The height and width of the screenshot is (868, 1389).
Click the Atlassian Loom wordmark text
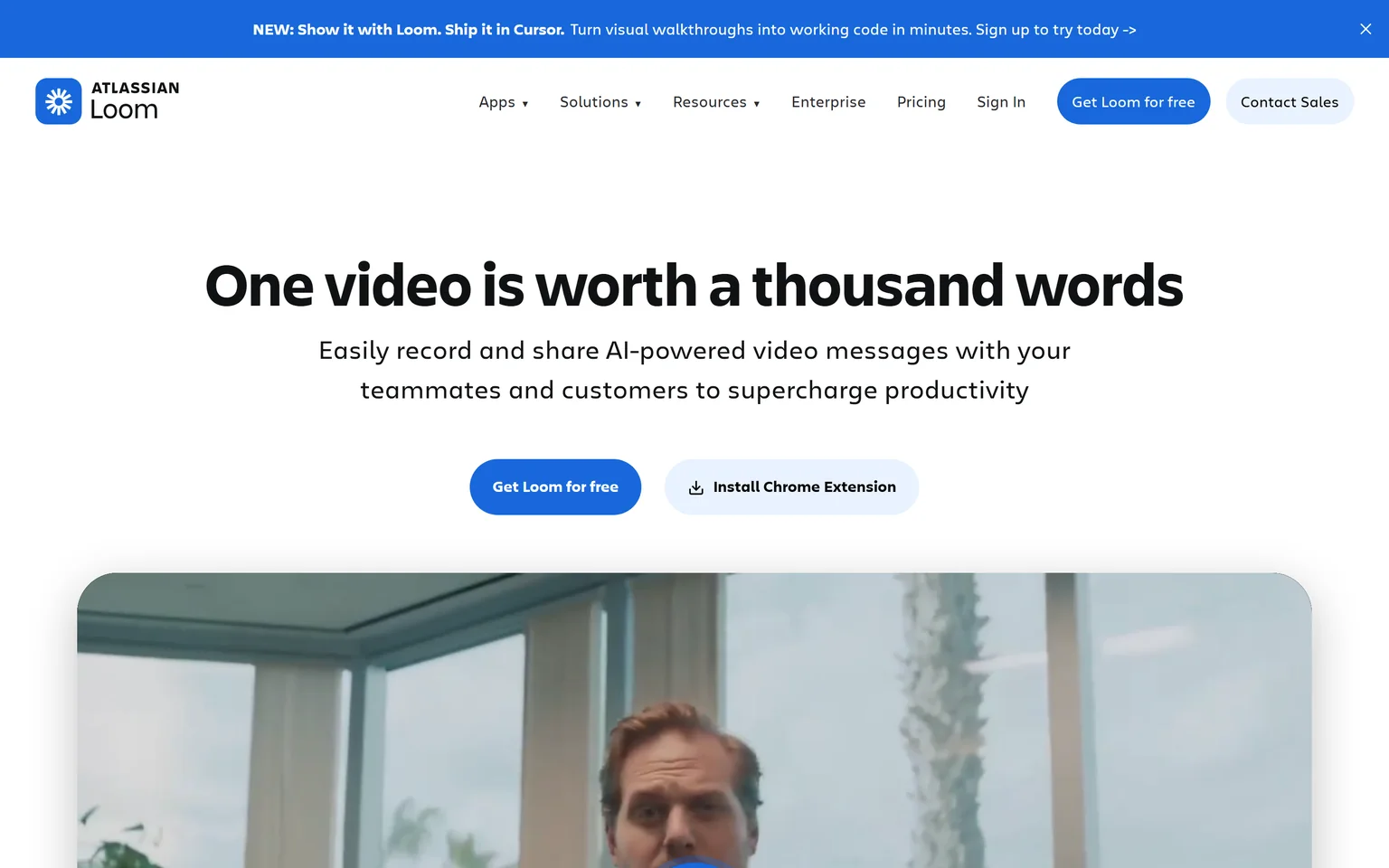(x=135, y=101)
